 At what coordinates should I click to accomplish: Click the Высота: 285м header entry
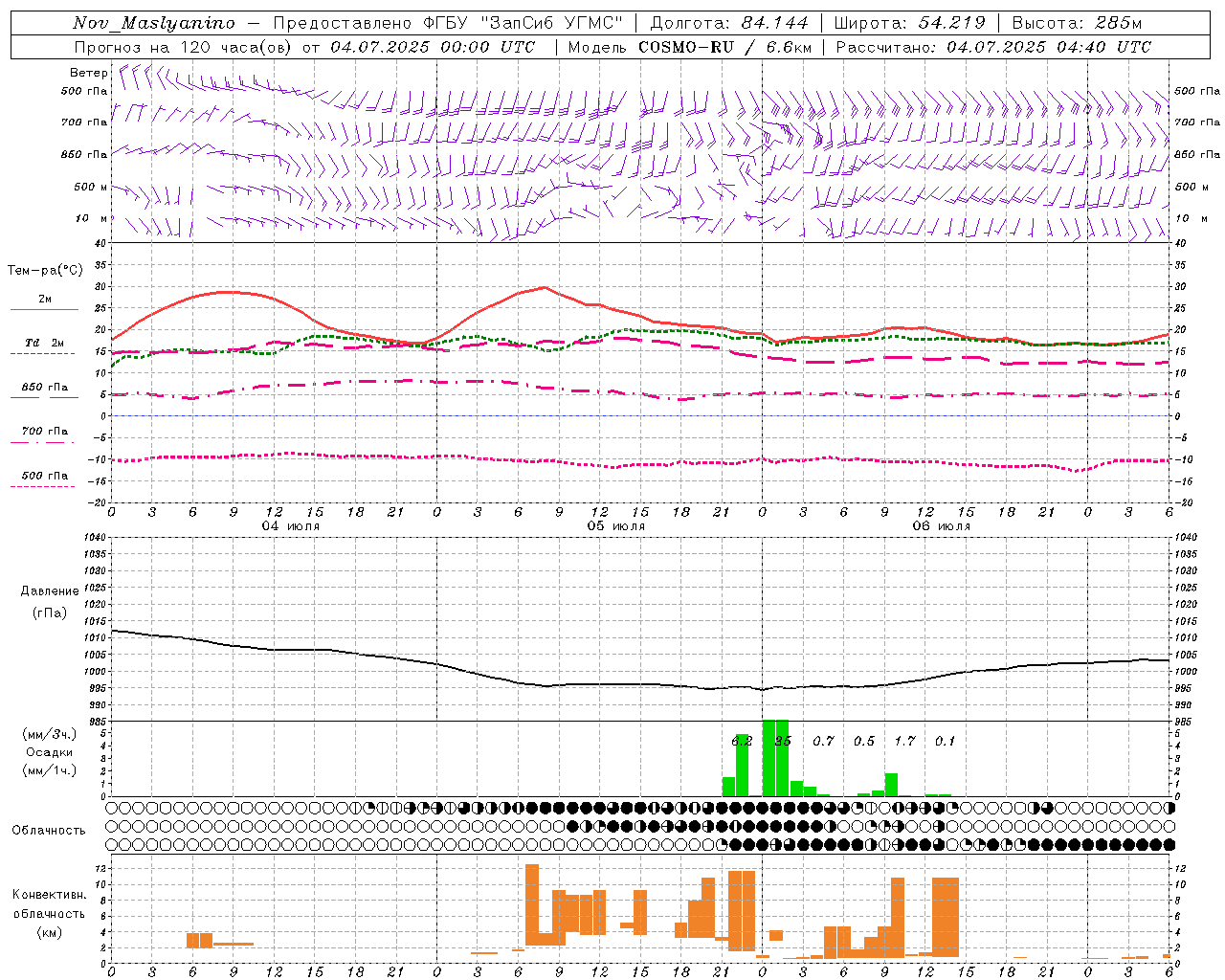click(1077, 23)
